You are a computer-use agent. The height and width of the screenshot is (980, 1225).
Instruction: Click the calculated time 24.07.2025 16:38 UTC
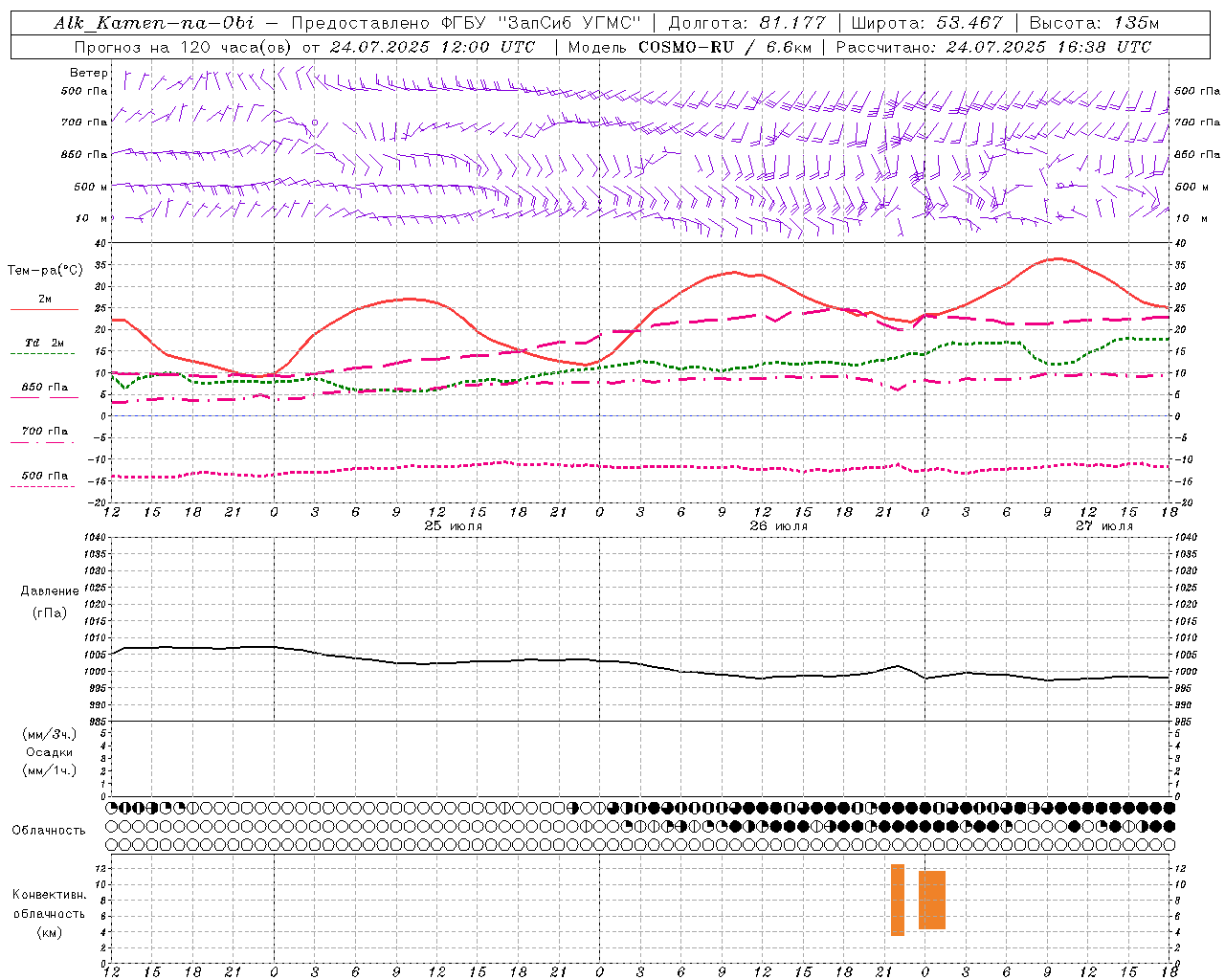pyautogui.click(x=1049, y=47)
